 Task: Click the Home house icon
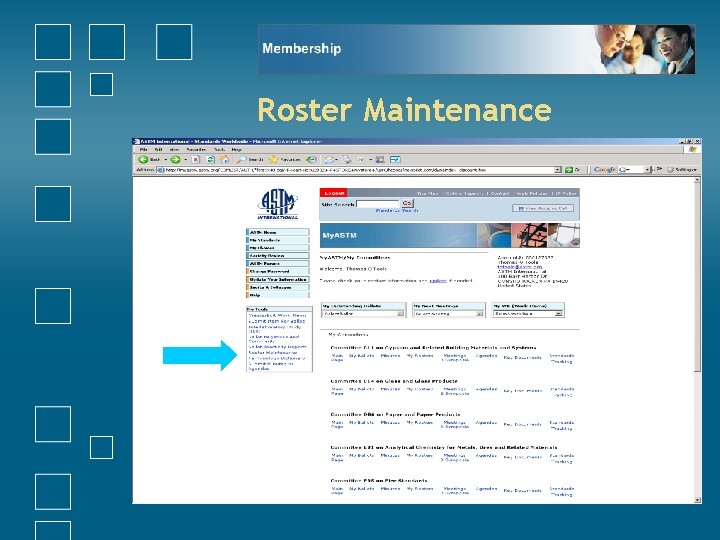point(225,159)
